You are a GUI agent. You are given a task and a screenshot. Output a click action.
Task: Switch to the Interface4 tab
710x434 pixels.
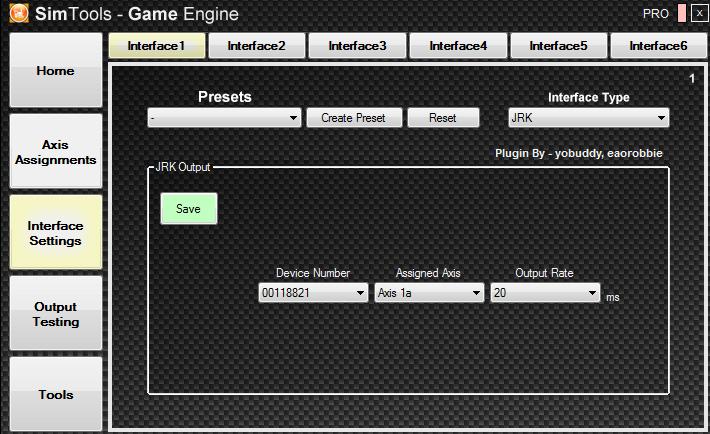458,46
